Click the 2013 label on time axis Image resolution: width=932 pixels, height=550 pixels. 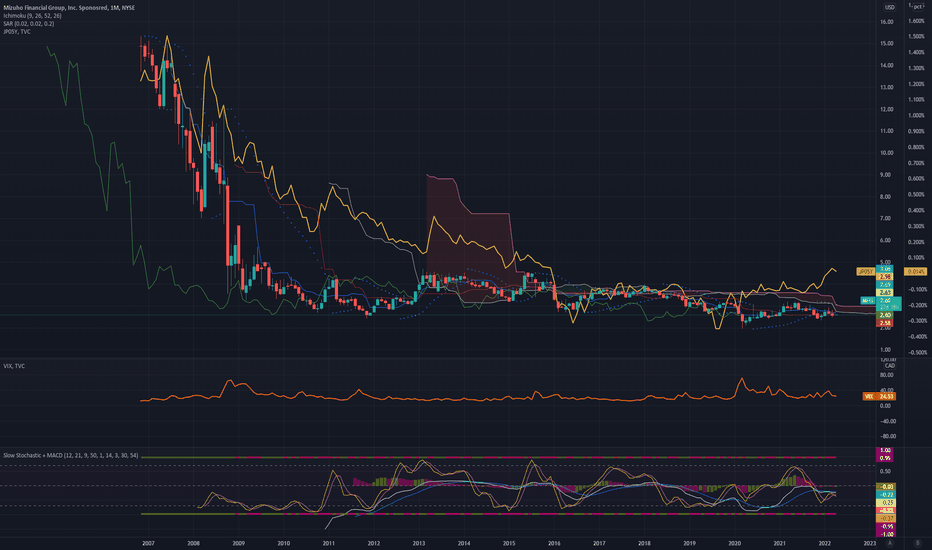click(x=418, y=543)
